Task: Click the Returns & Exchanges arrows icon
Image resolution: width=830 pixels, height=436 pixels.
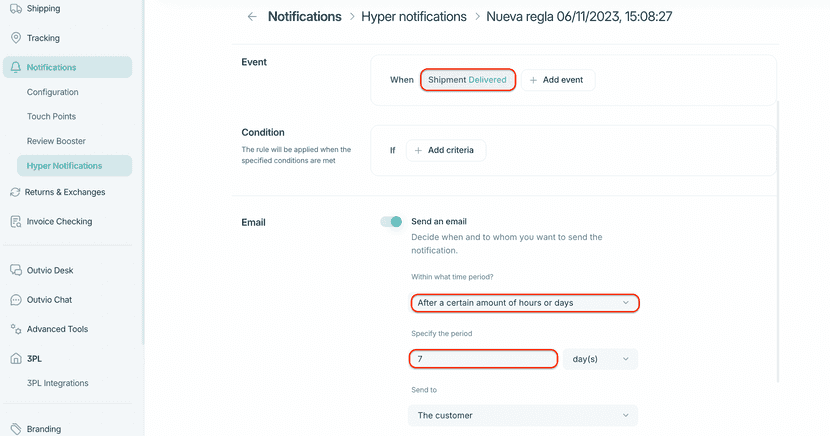Action: (x=15, y=192)
